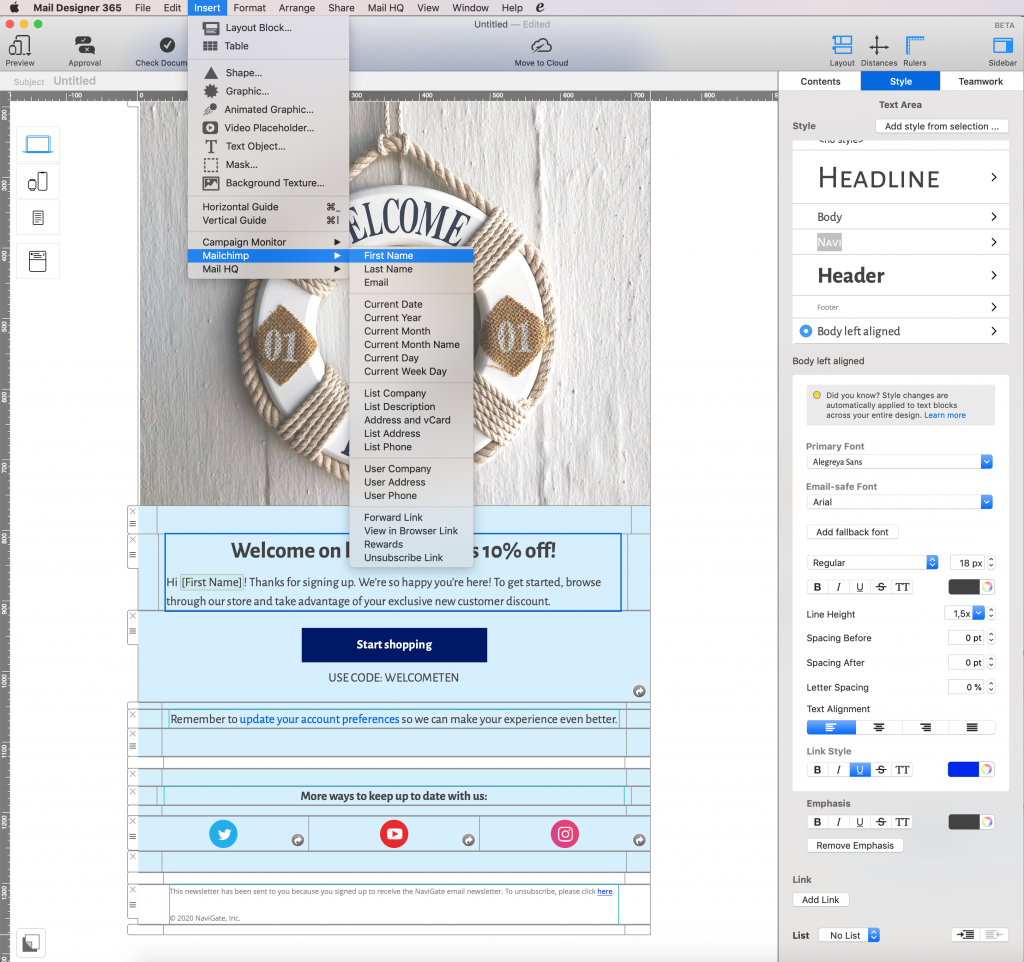Click drag handle of Start shopping block
Image resolution: width=1024 pixels, height=962 pixels.
(x=133, y=631)
